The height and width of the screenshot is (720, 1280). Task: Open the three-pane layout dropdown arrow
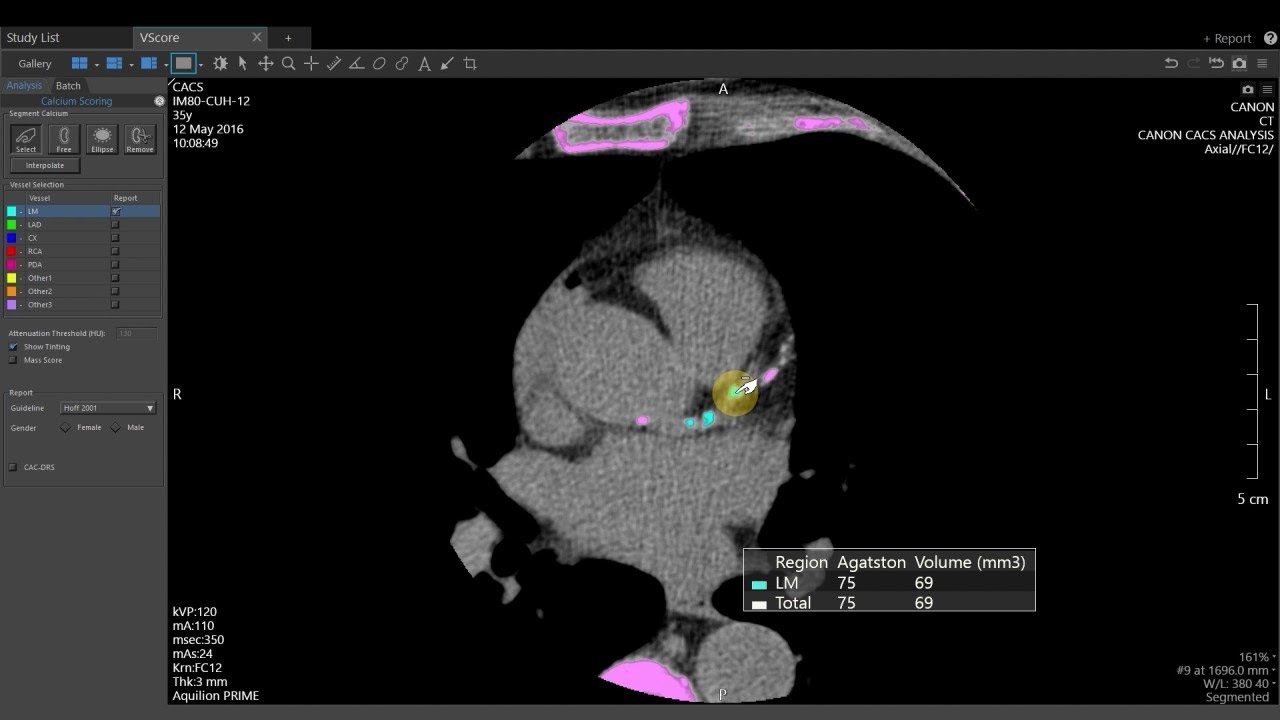[131, 64]
